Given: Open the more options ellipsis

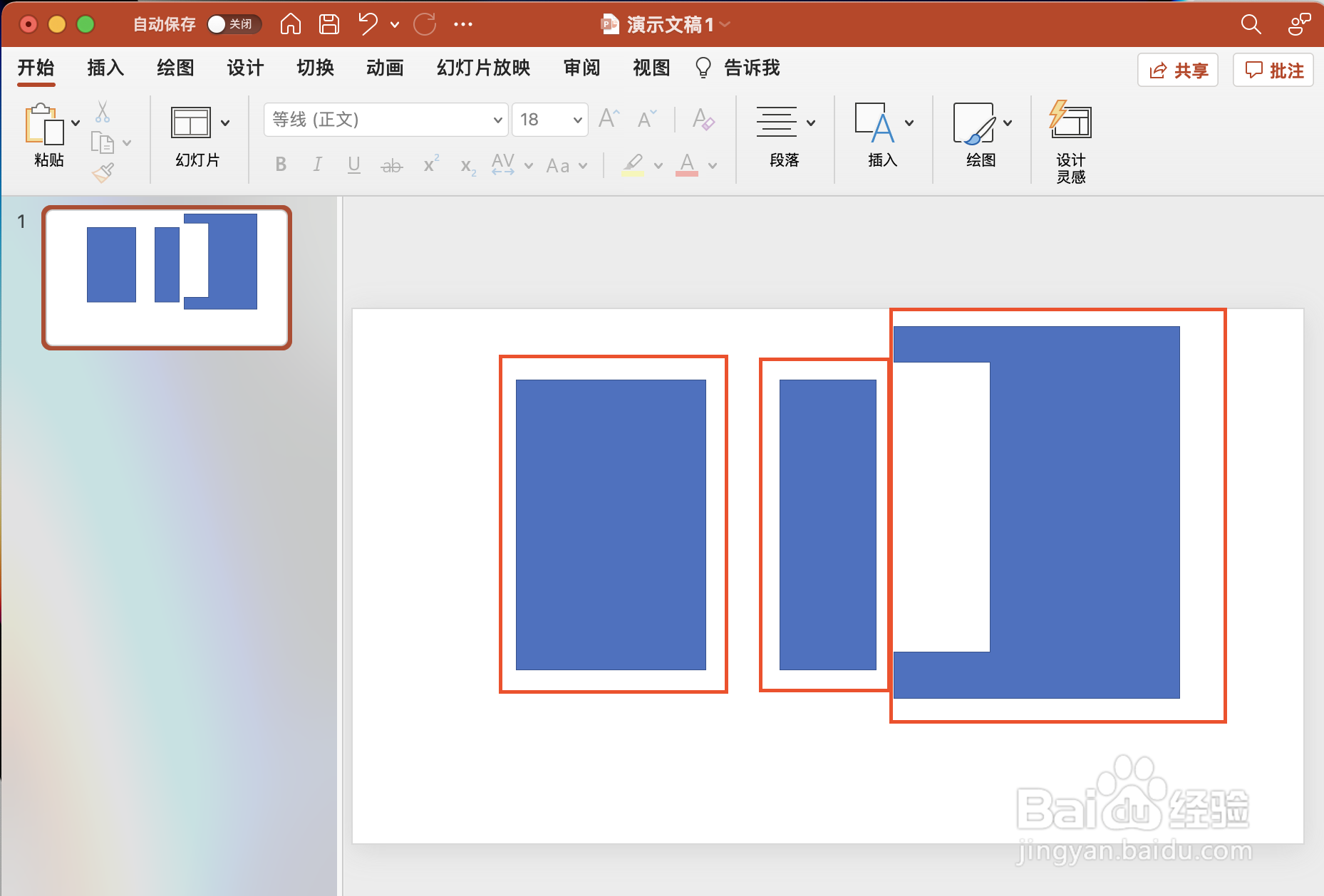Looking at the screenshot, I should click(x=463, y=24).
